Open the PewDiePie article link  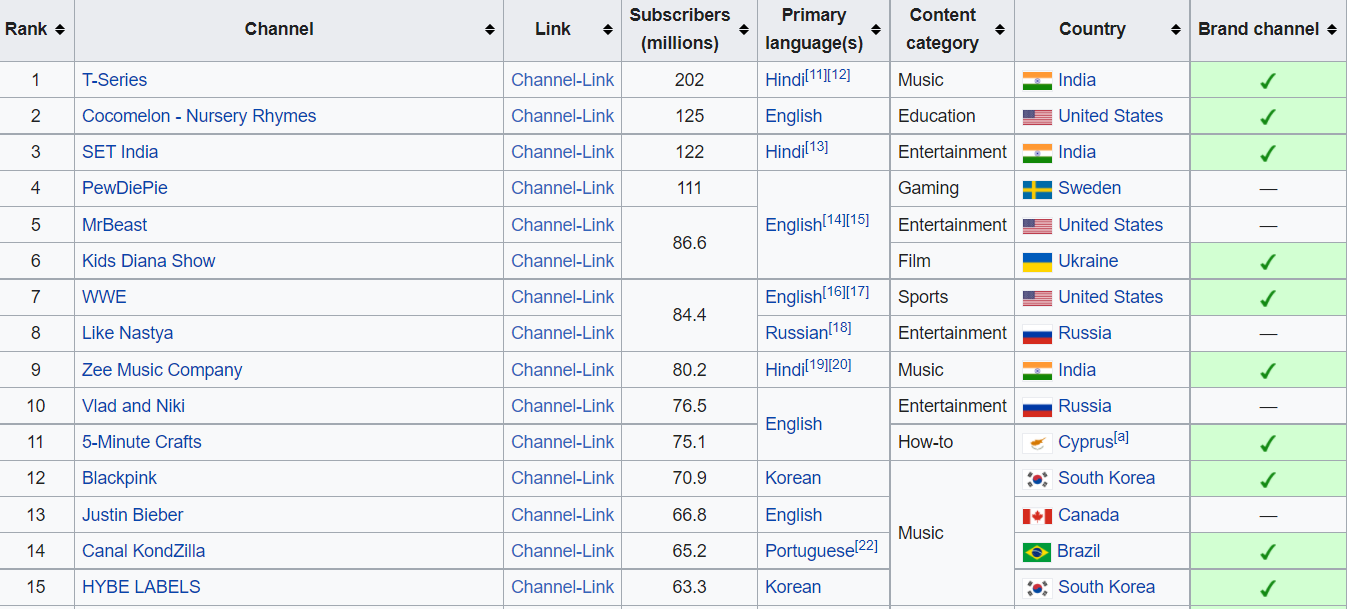125,188
